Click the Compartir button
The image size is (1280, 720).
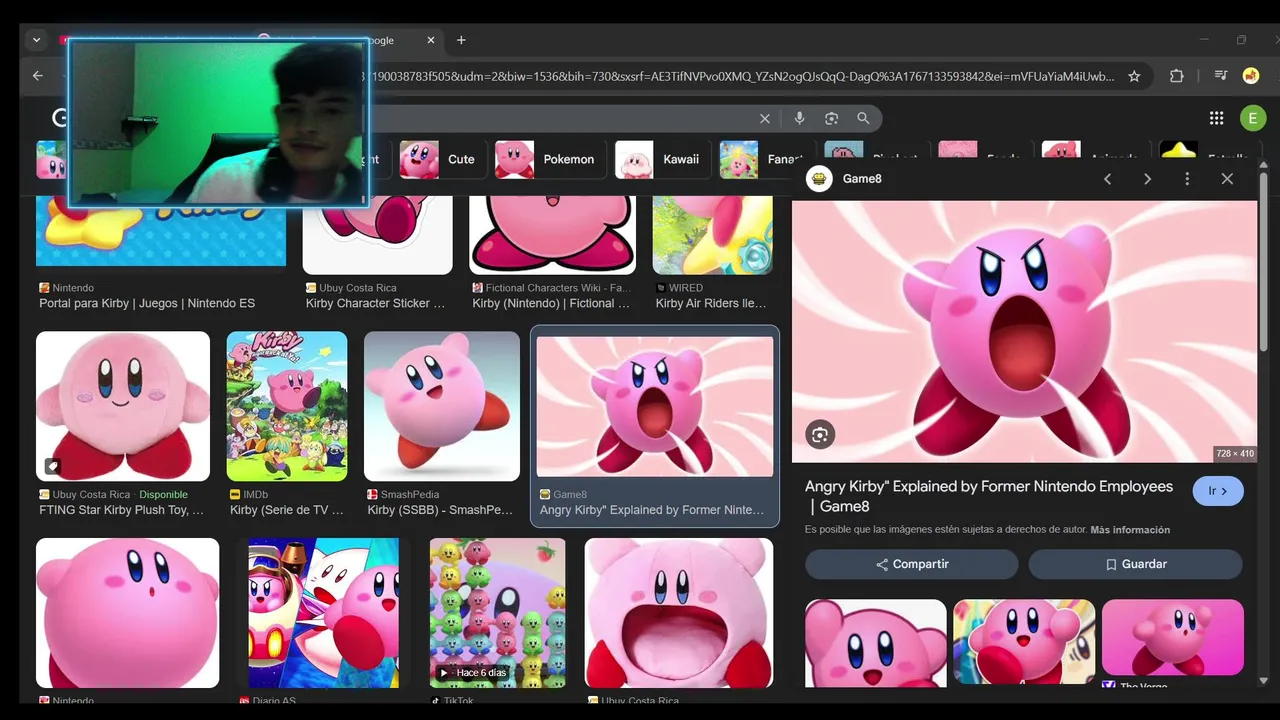click(x=911, y=564)
